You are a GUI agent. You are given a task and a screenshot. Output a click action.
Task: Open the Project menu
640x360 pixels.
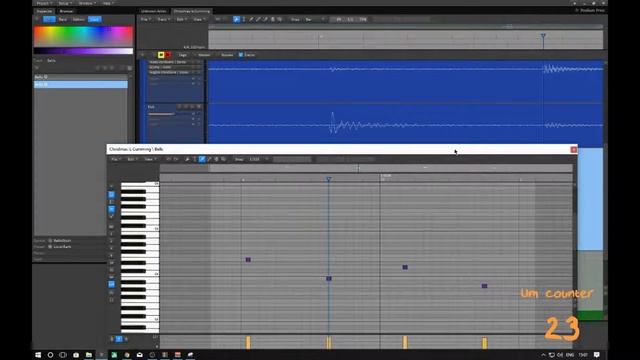[44, 3]
